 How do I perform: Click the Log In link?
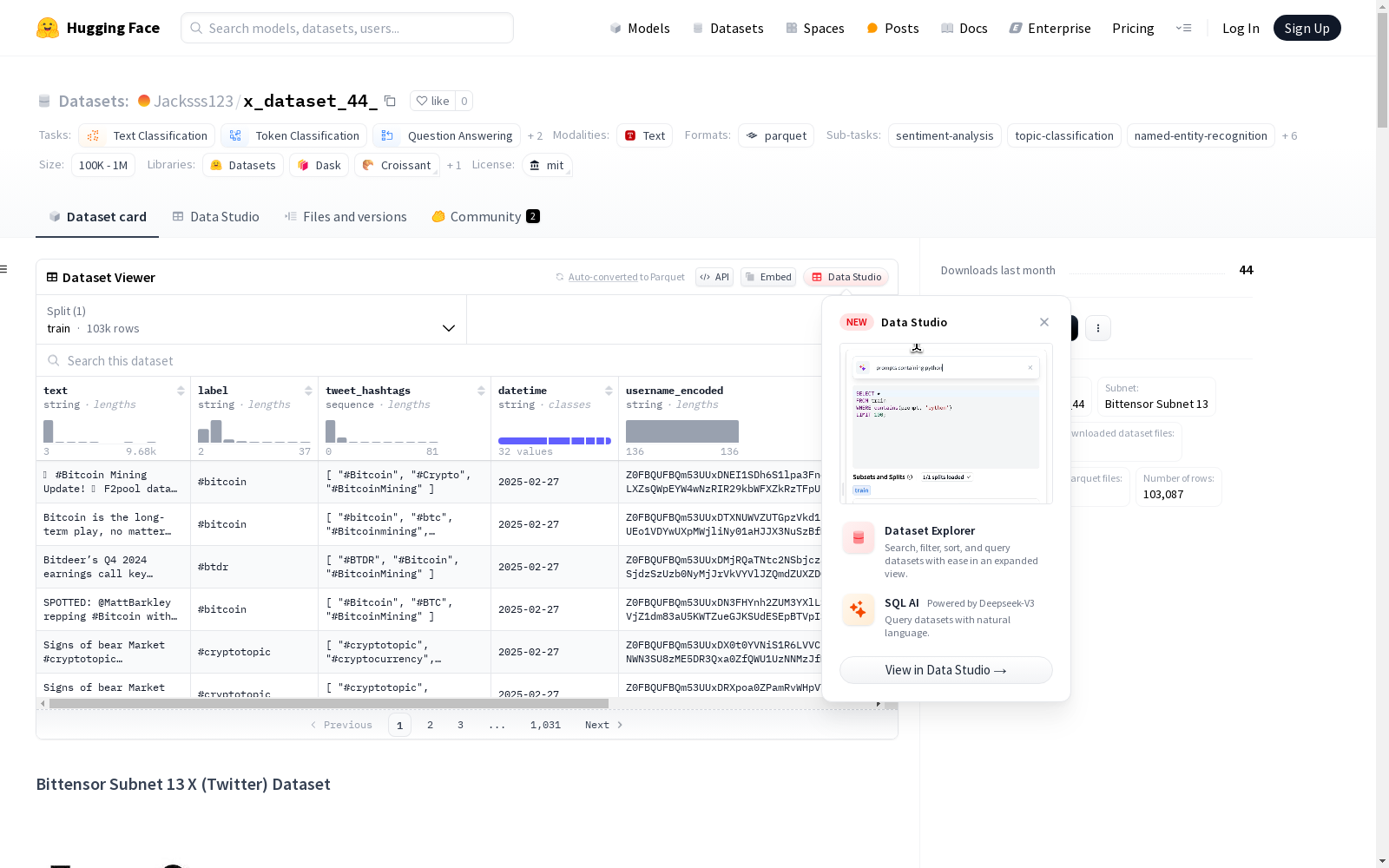tap(1241, 28)
